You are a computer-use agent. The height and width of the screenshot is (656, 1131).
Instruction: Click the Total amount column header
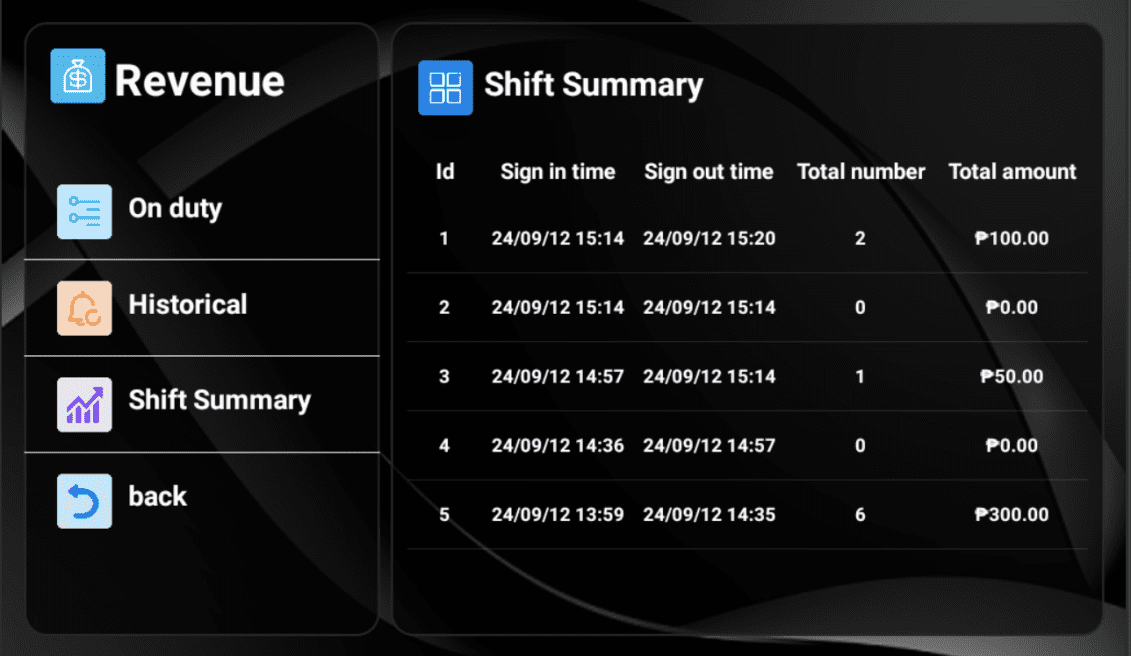tap(1012, 172)
